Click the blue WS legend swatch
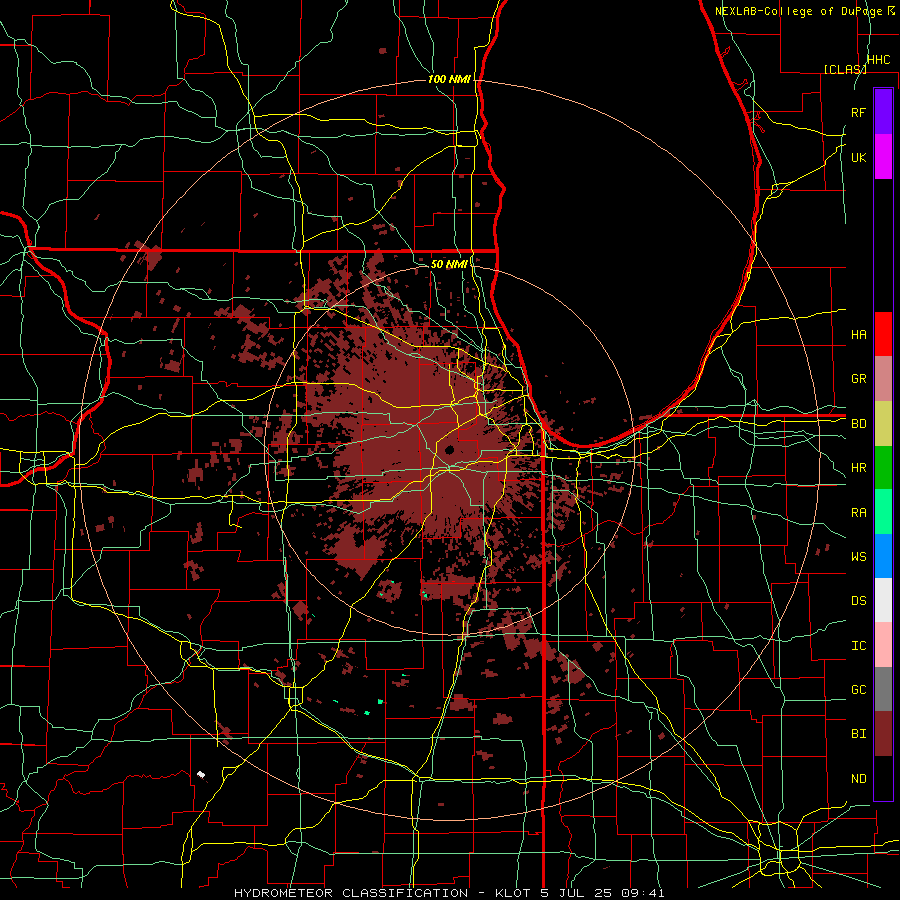The image size is (900, 900). [x=883, y=556]
